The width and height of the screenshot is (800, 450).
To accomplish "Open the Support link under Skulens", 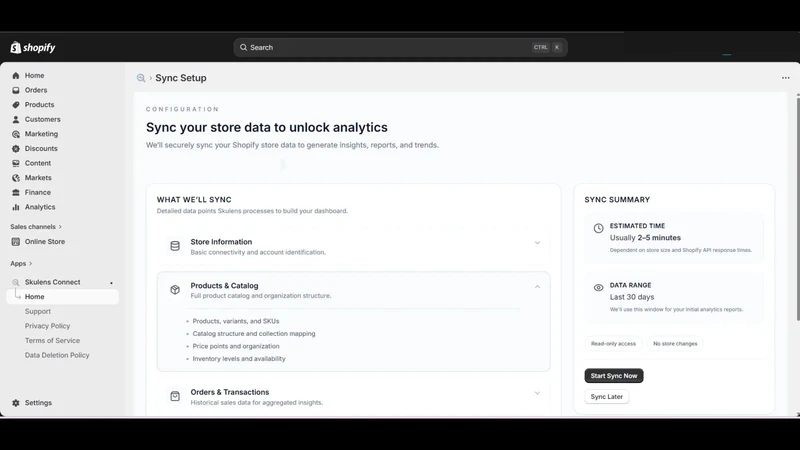I will tap(38, 312).
